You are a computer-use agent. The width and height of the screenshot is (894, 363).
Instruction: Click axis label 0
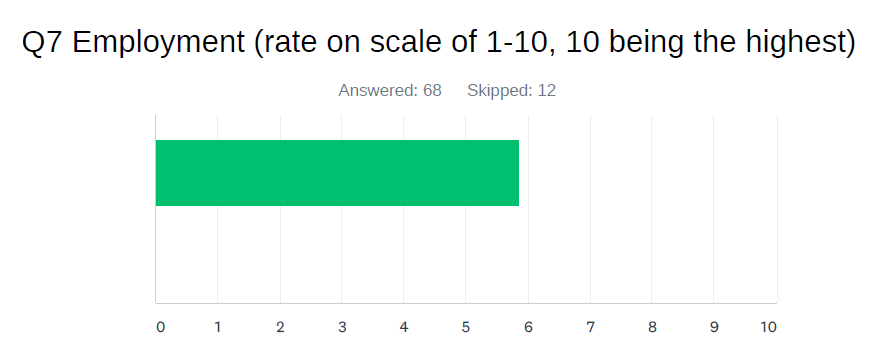point(161,327)
